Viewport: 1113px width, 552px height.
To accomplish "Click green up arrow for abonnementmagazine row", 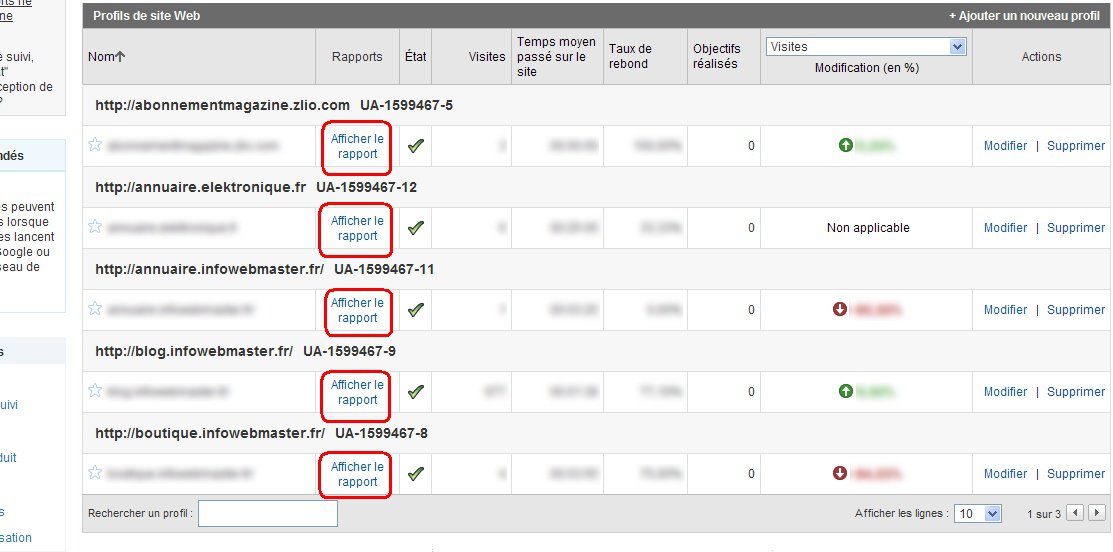I will pyautogui.click(x=845, y=146).
